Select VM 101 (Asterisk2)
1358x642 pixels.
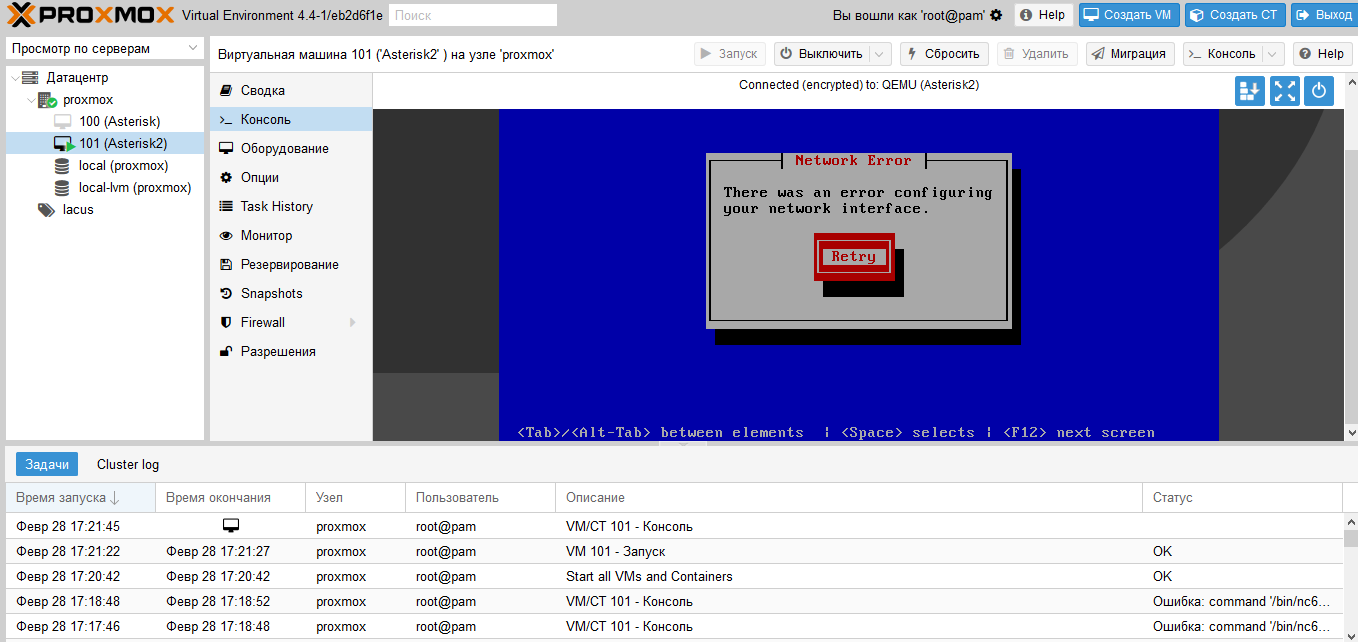(x=123, y=143)
